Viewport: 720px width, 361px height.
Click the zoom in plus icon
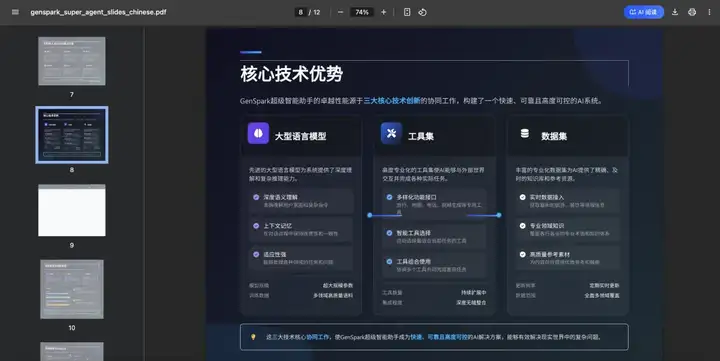click(383, 12)
